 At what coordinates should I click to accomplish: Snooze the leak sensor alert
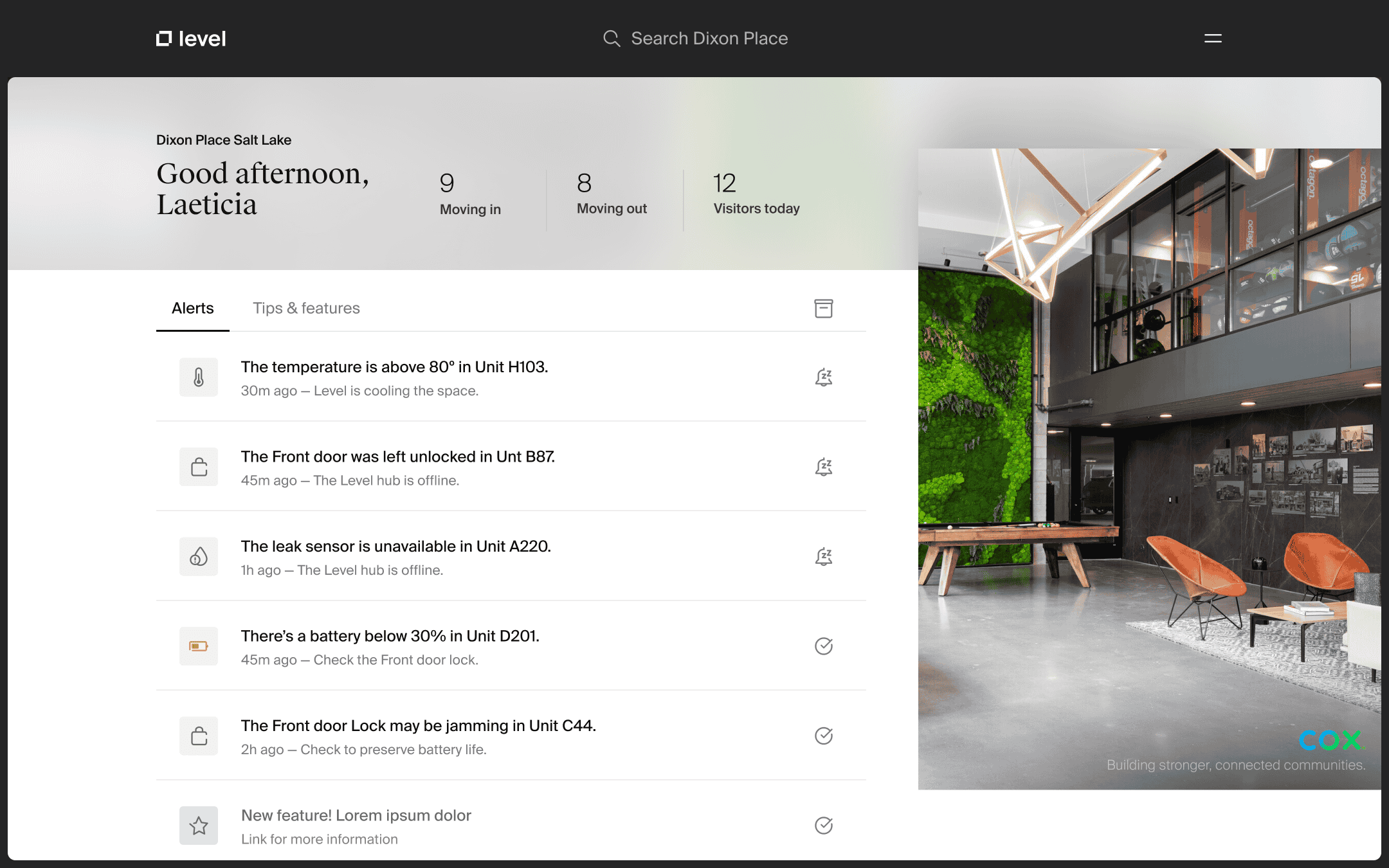[x=823, y=557]
